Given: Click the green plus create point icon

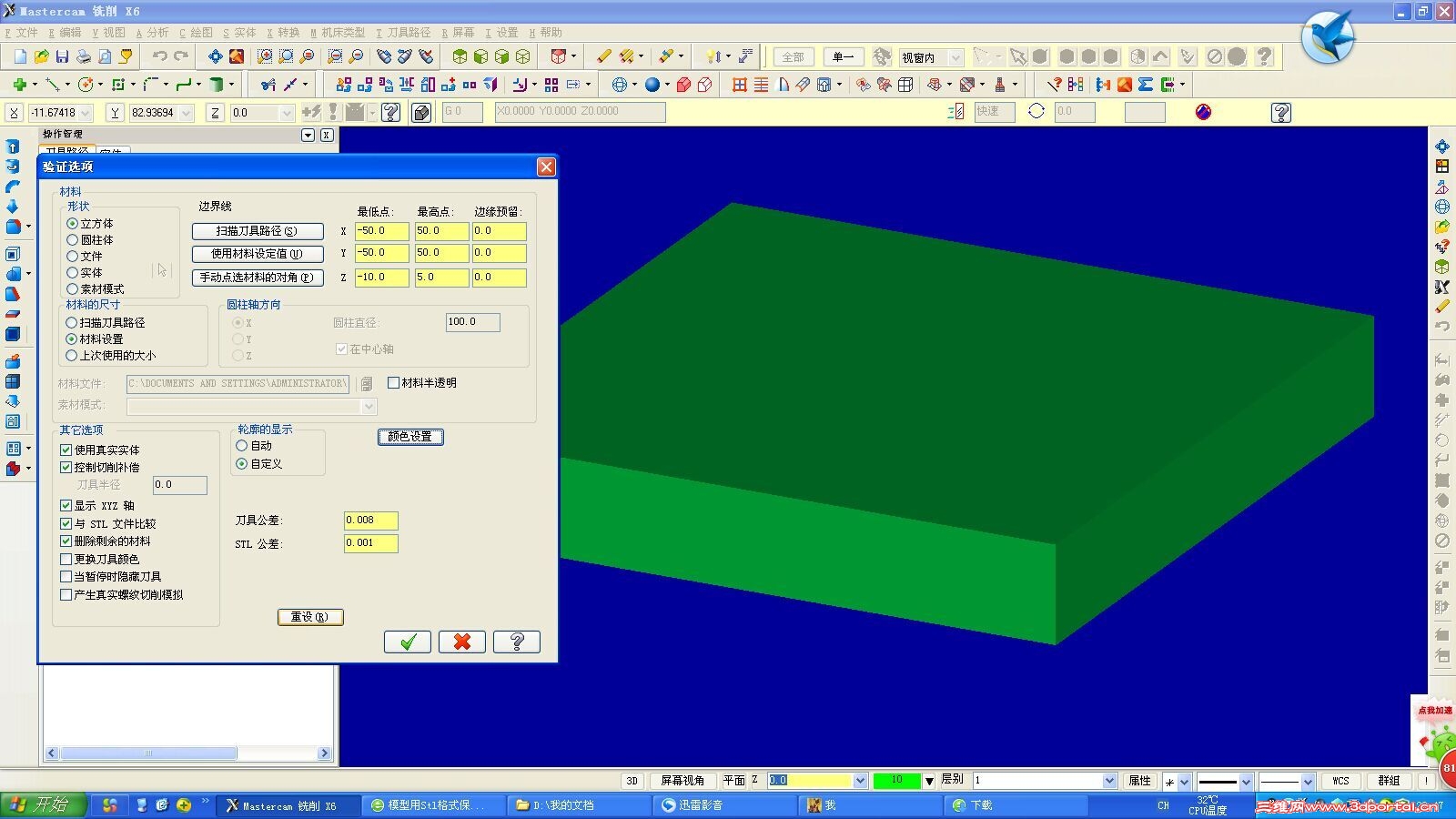Looking at the screenshot, I should click(x=19, y=85).
